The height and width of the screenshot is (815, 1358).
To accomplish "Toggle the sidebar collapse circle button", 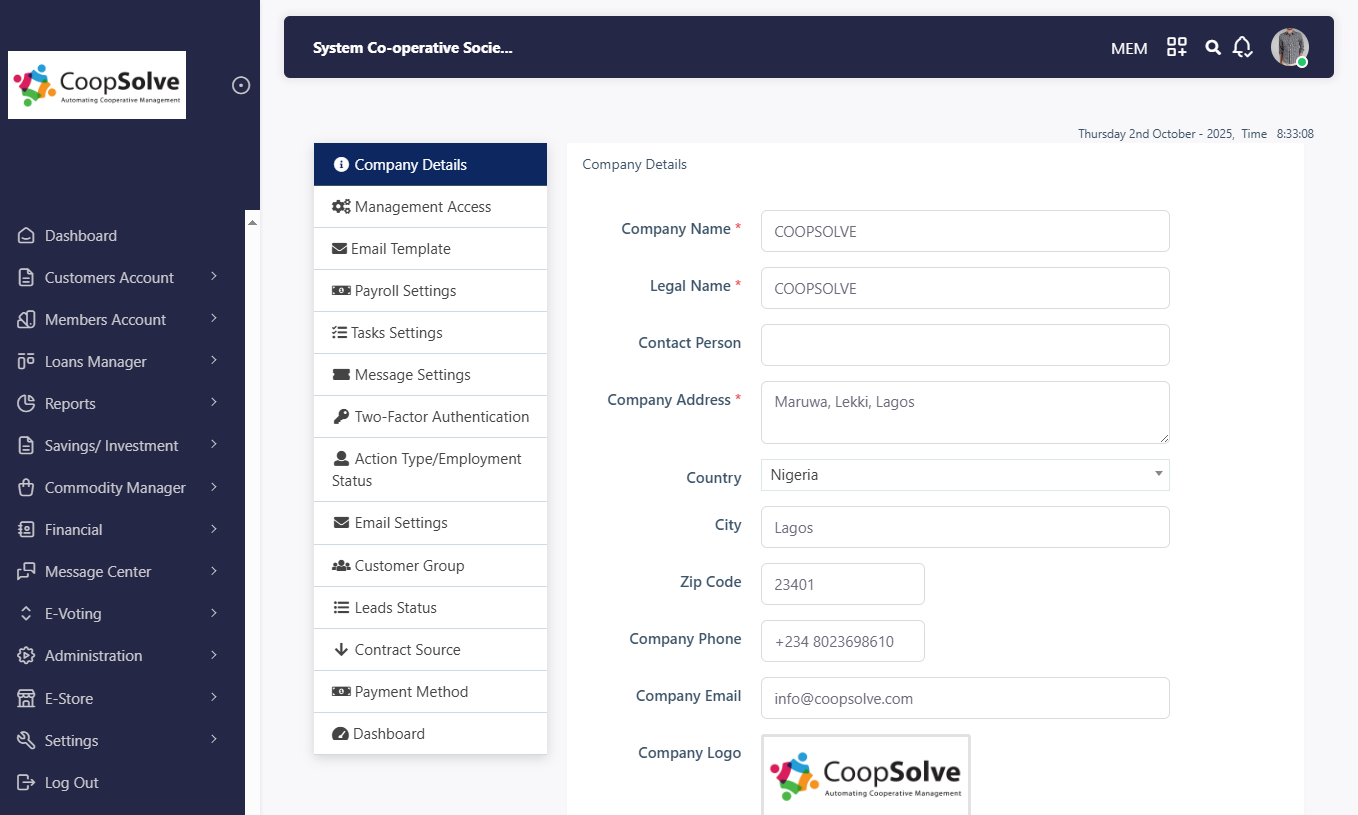I will (241, 85).
